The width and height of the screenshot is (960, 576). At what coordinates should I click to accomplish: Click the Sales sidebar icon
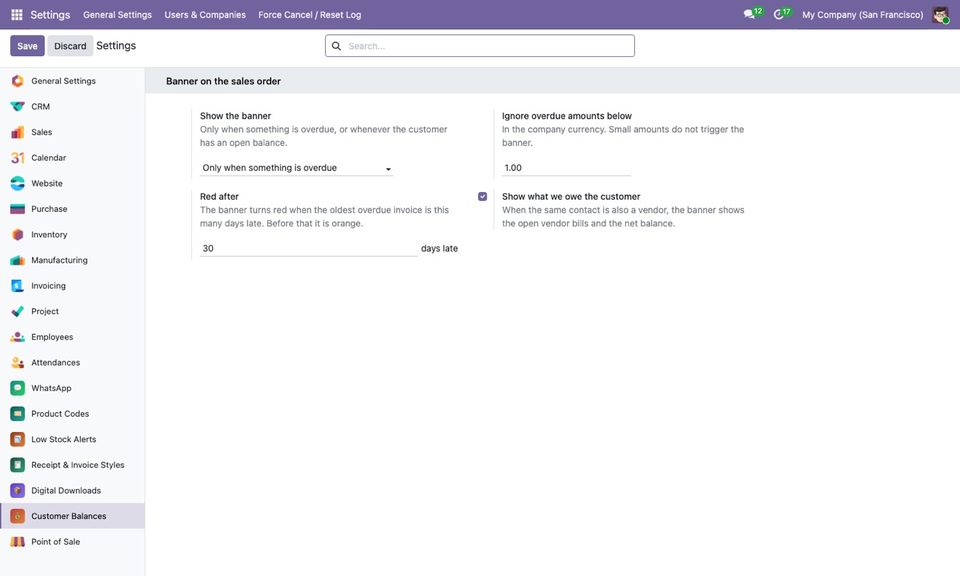[x=18, y=132]
